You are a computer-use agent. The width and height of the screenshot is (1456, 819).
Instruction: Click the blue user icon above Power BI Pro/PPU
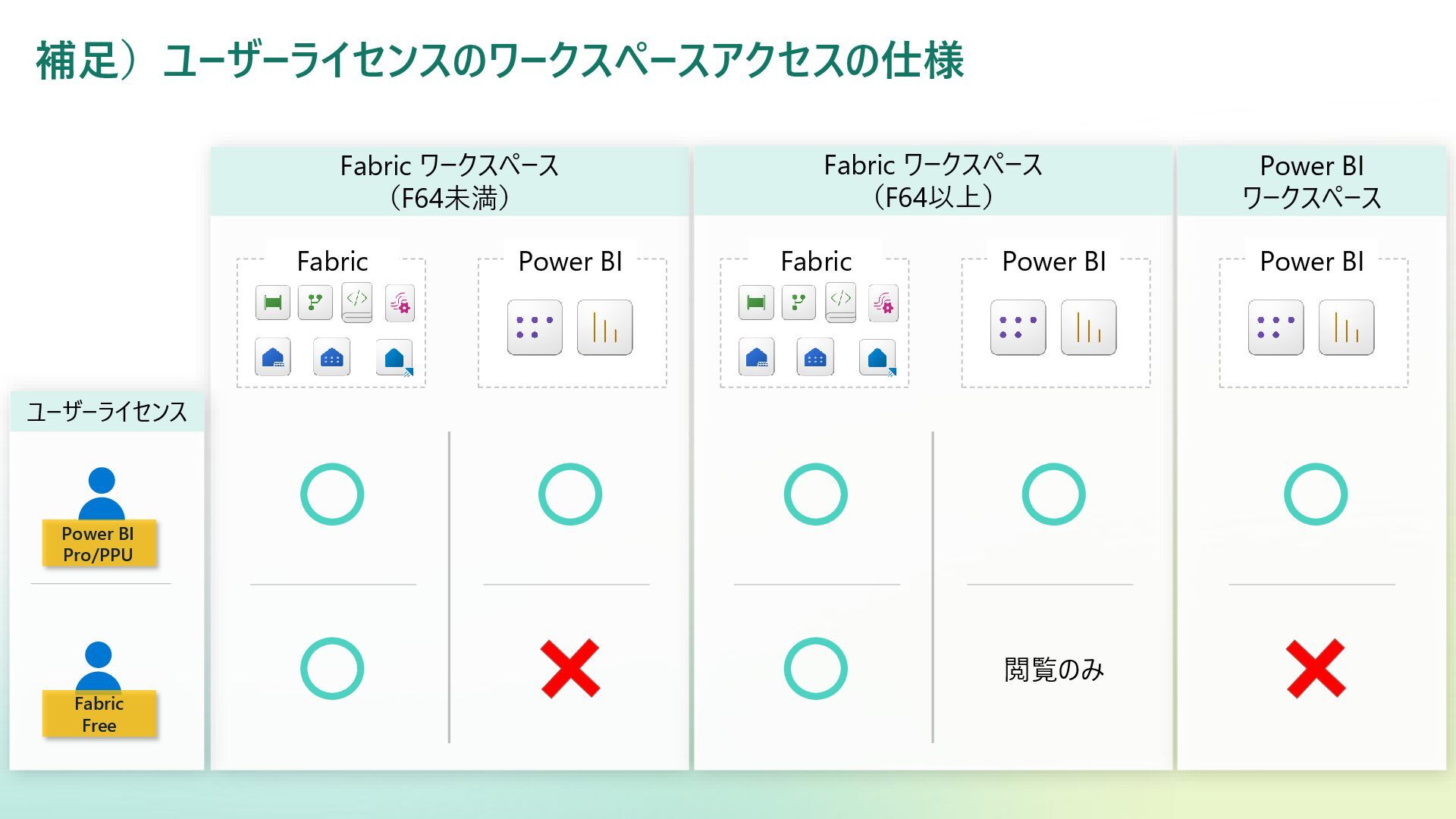101,493
